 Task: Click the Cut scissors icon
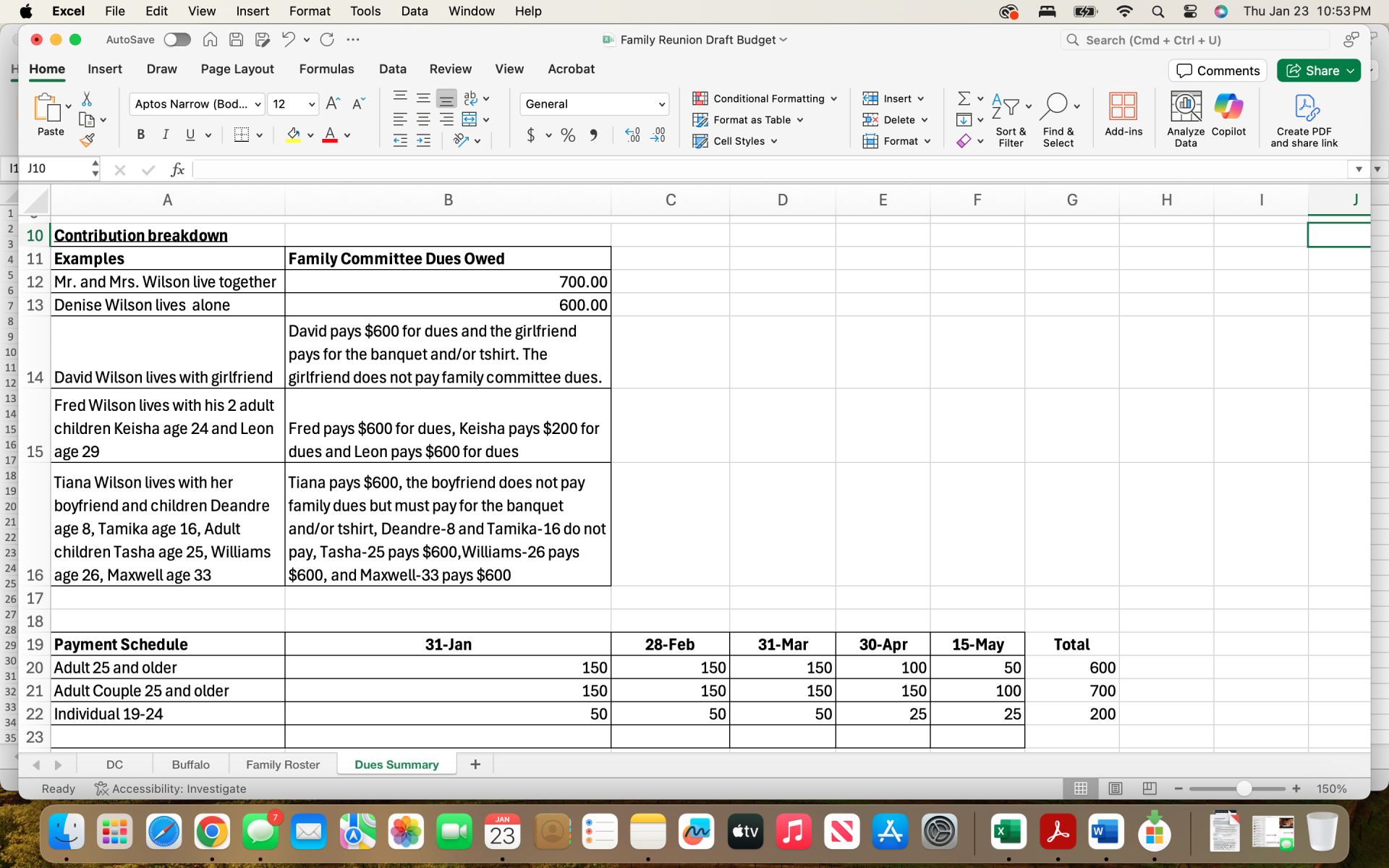(x=87, y=98)
